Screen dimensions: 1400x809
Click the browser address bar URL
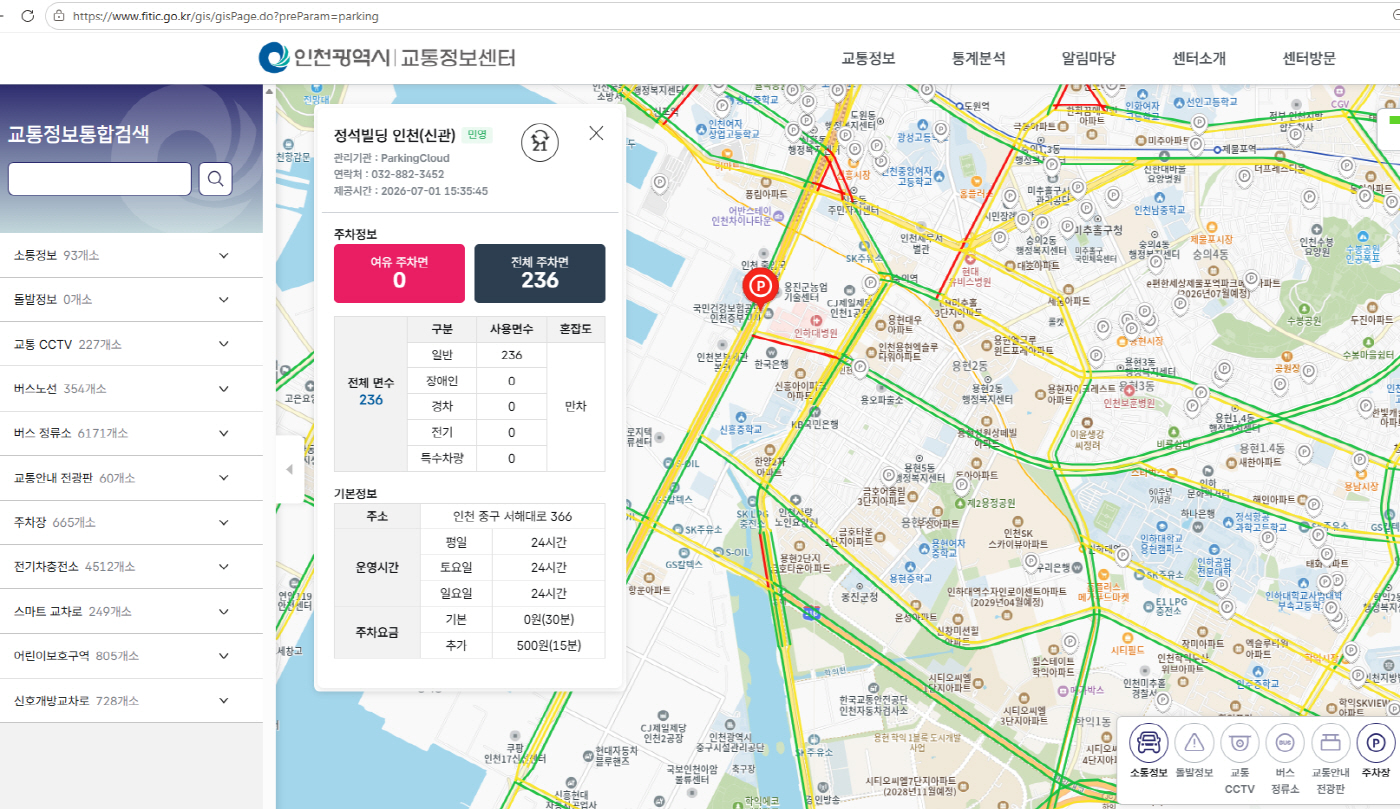click(225, 16)
